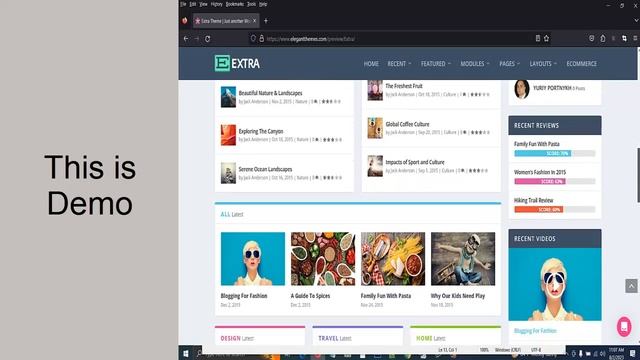This screenshot has width=640, height=360.
Task: Open the File menu
Action: pyautogui.click(x=183, y=4)
